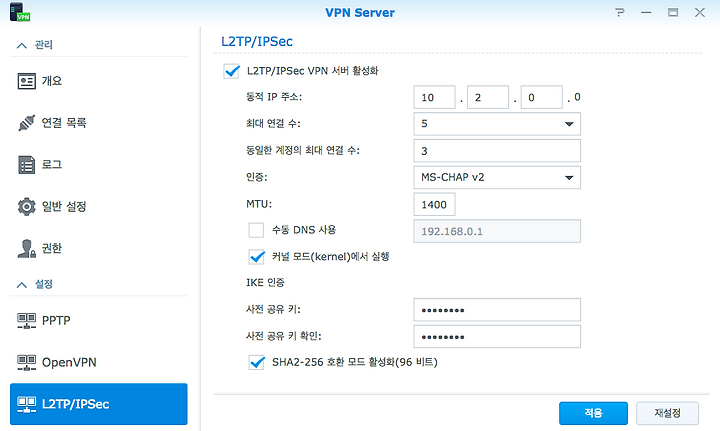Click the Log (로그) document icon

tap(27, 165)
